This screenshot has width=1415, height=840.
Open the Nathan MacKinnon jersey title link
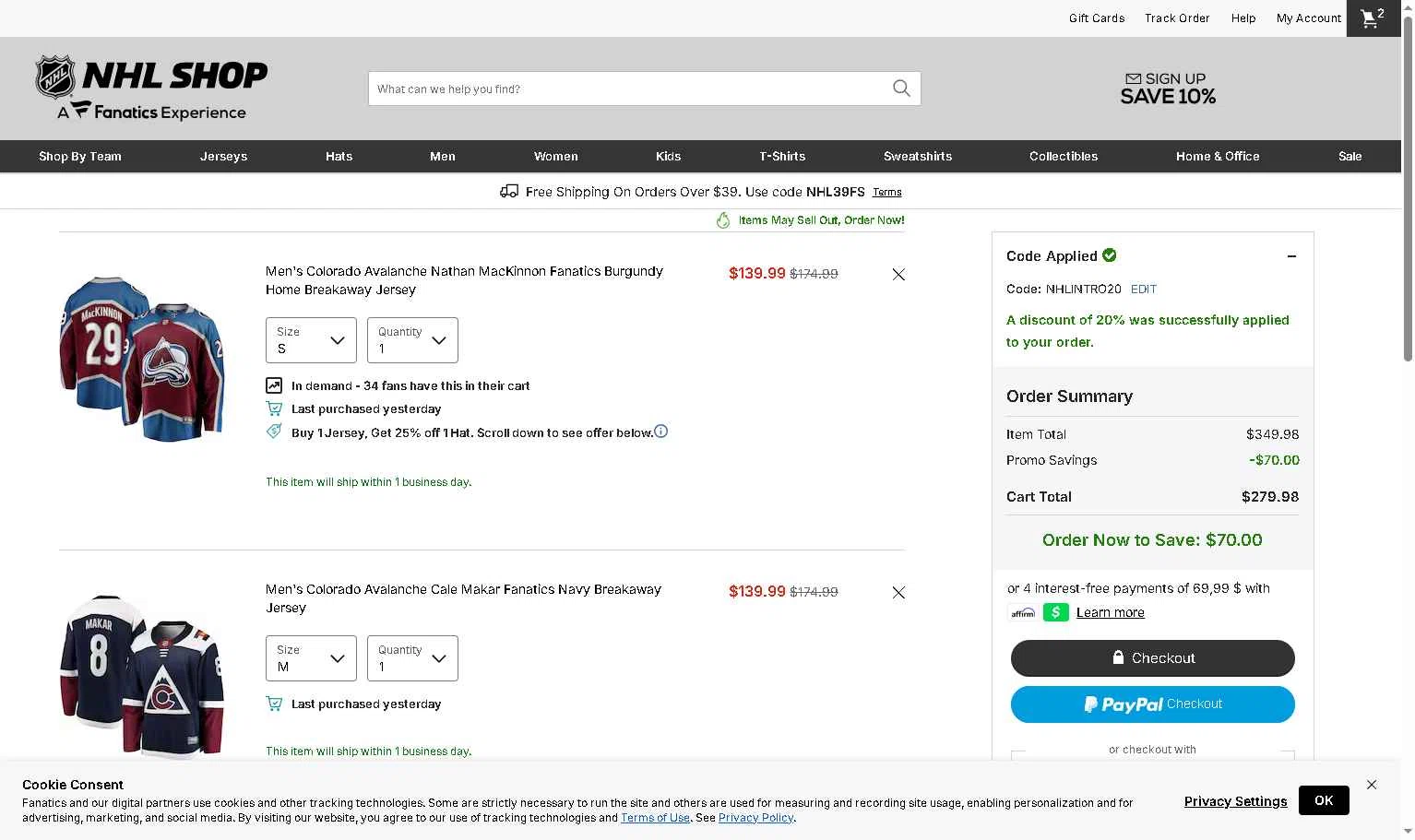[x=464, y=280]
